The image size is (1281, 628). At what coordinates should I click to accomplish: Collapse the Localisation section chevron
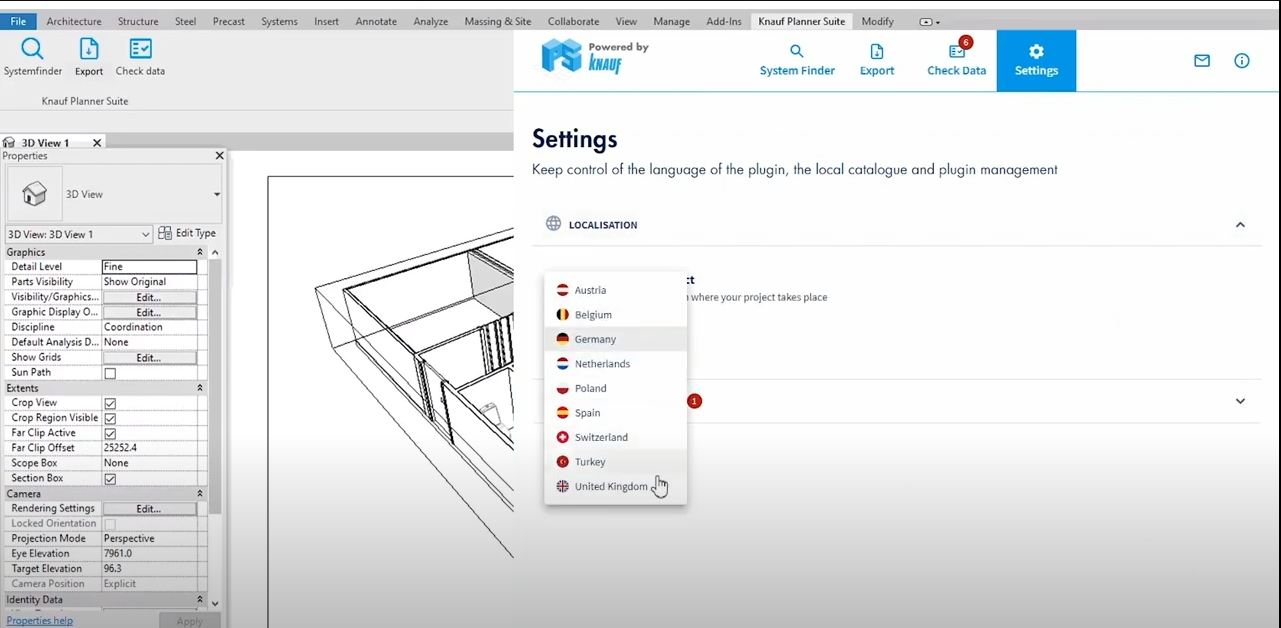tap(1240, 225)
